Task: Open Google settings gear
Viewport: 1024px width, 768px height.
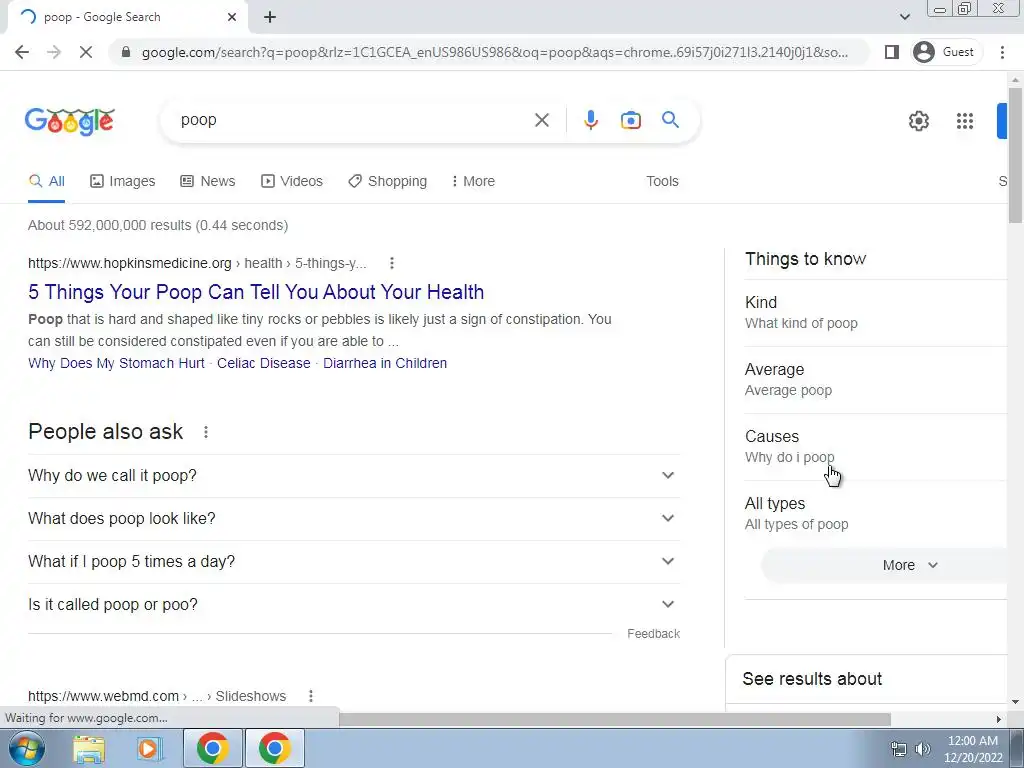Action: coord(919,121)
